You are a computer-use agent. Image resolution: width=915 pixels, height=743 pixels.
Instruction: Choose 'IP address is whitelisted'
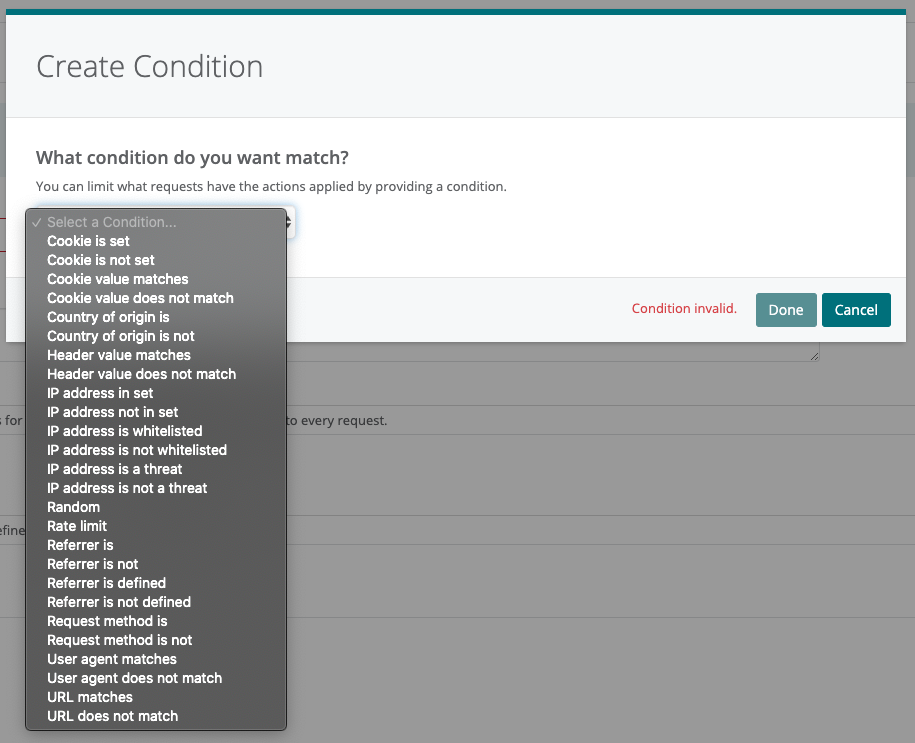(124, 431)
